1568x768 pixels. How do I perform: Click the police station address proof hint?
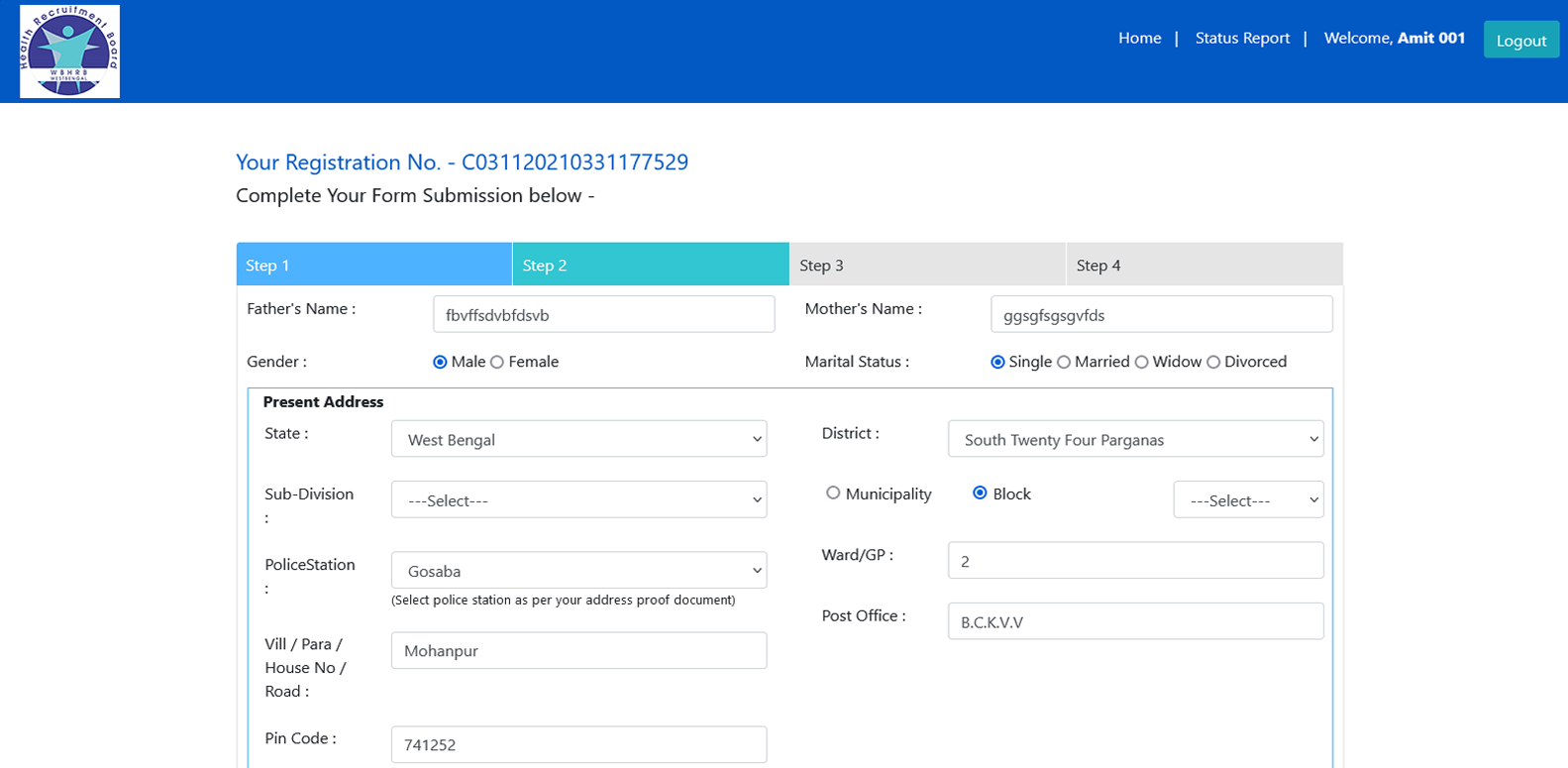(x=564, y=601)
